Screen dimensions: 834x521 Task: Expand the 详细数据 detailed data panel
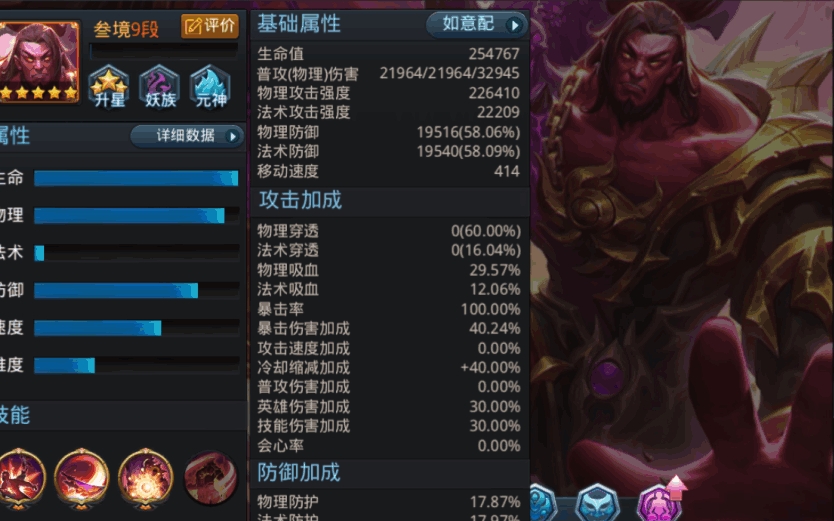tap(187, 136)
